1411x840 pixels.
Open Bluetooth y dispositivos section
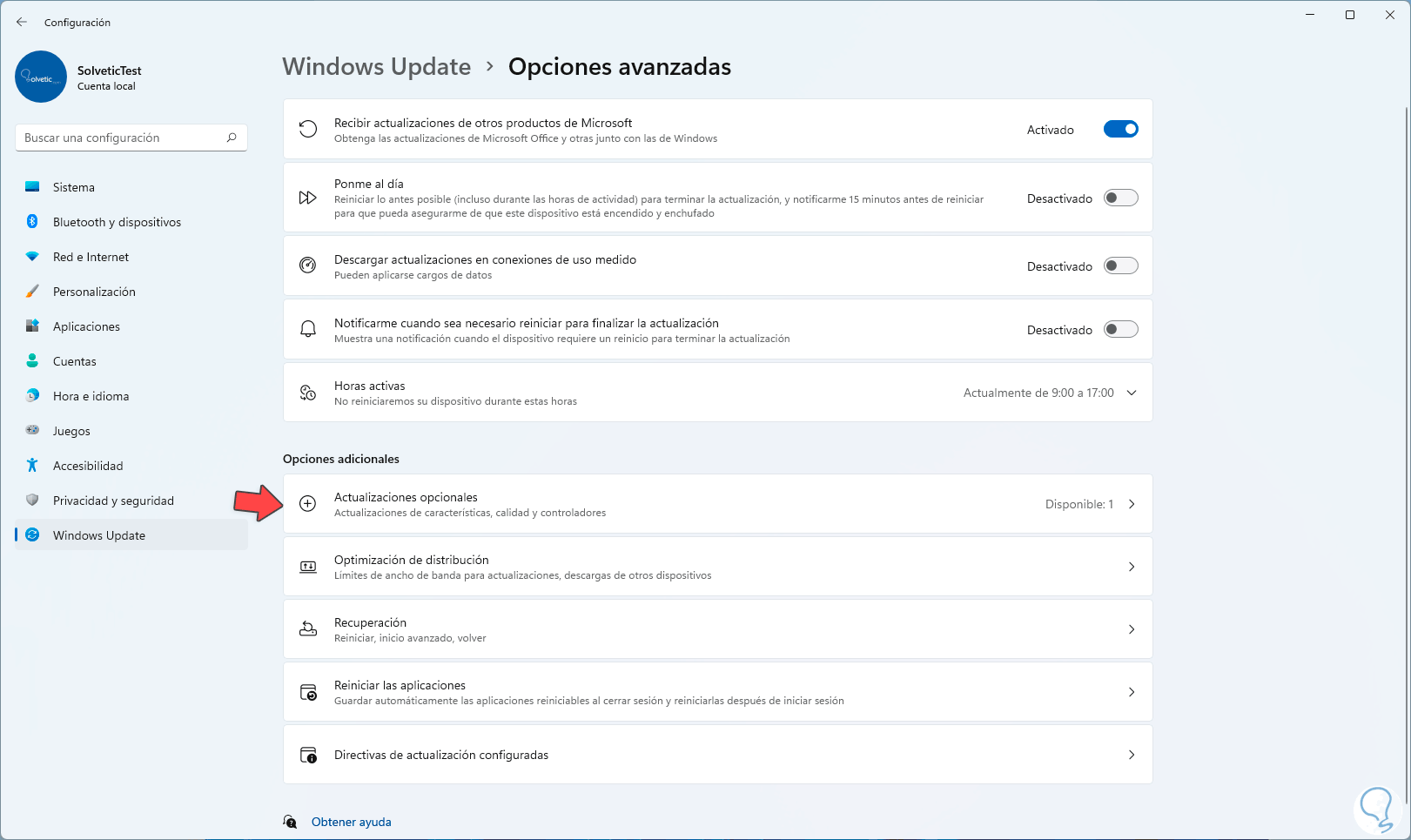point(131,222)
